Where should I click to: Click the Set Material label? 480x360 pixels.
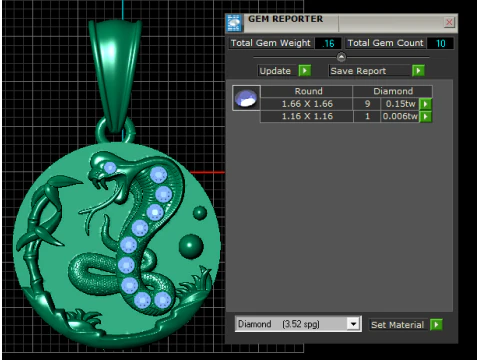pos(398,325)
